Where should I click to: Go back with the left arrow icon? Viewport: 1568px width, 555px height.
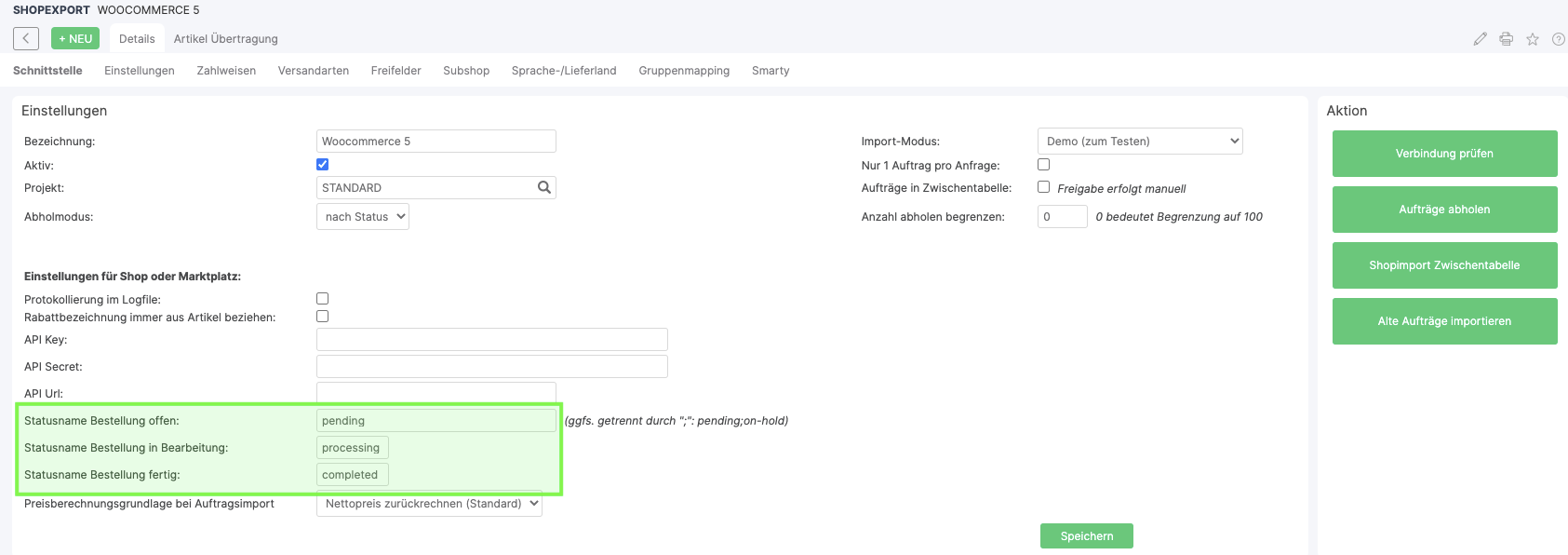pos(26,38)
